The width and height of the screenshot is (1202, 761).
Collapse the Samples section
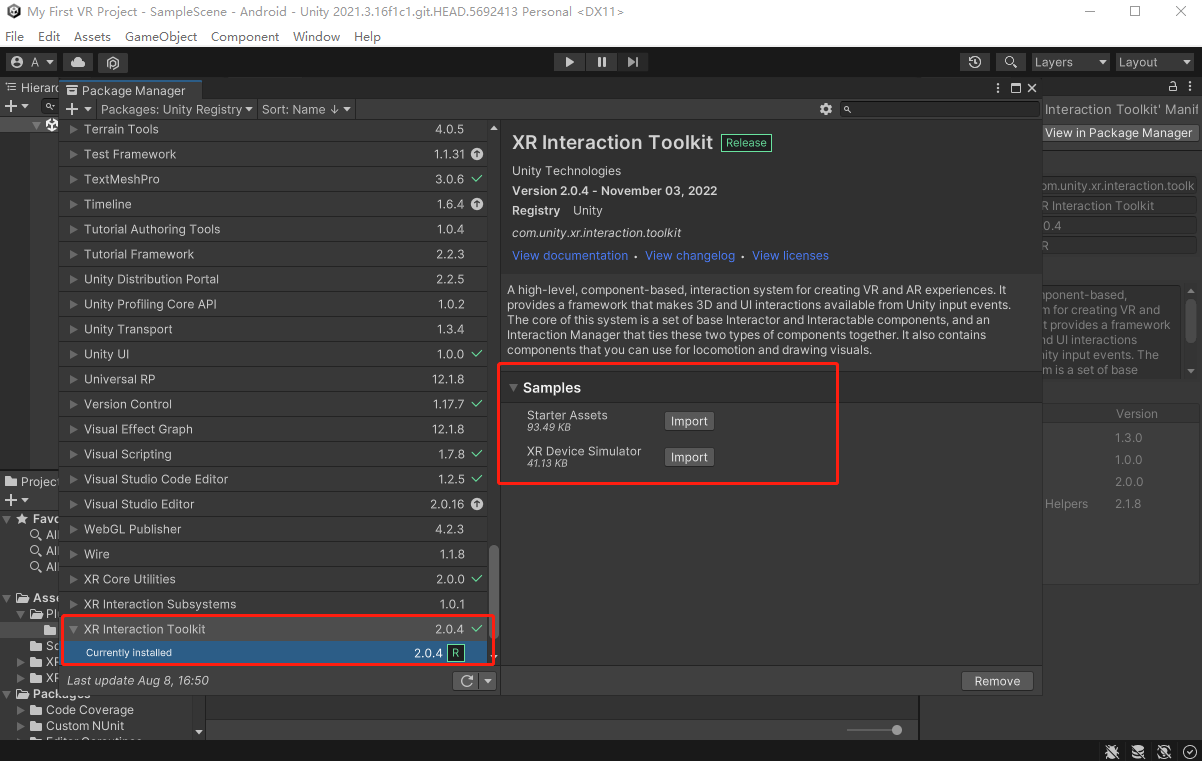514,388
